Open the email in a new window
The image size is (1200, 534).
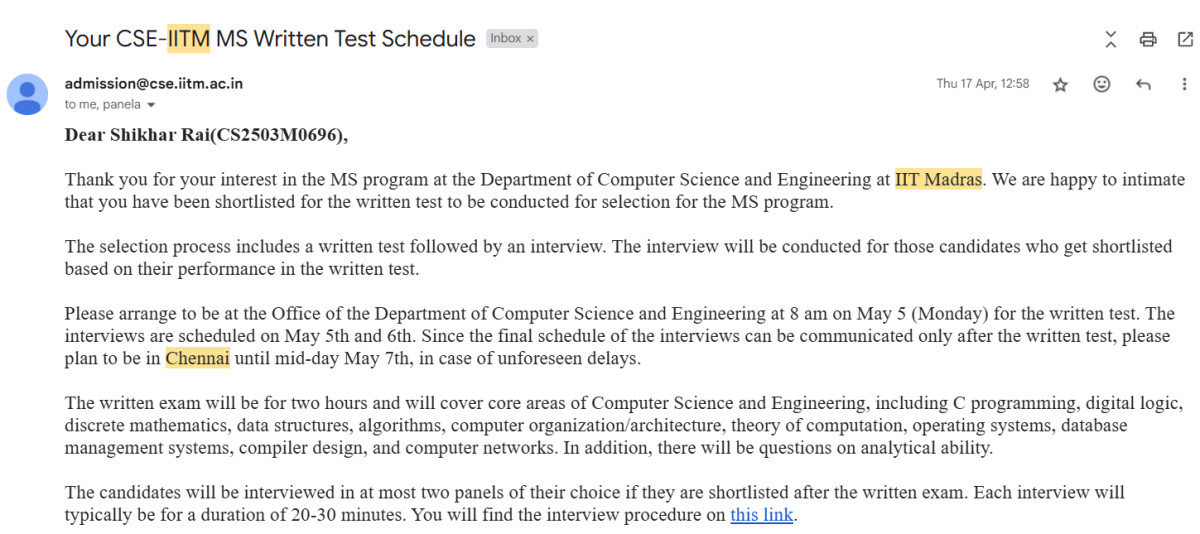1185,40
